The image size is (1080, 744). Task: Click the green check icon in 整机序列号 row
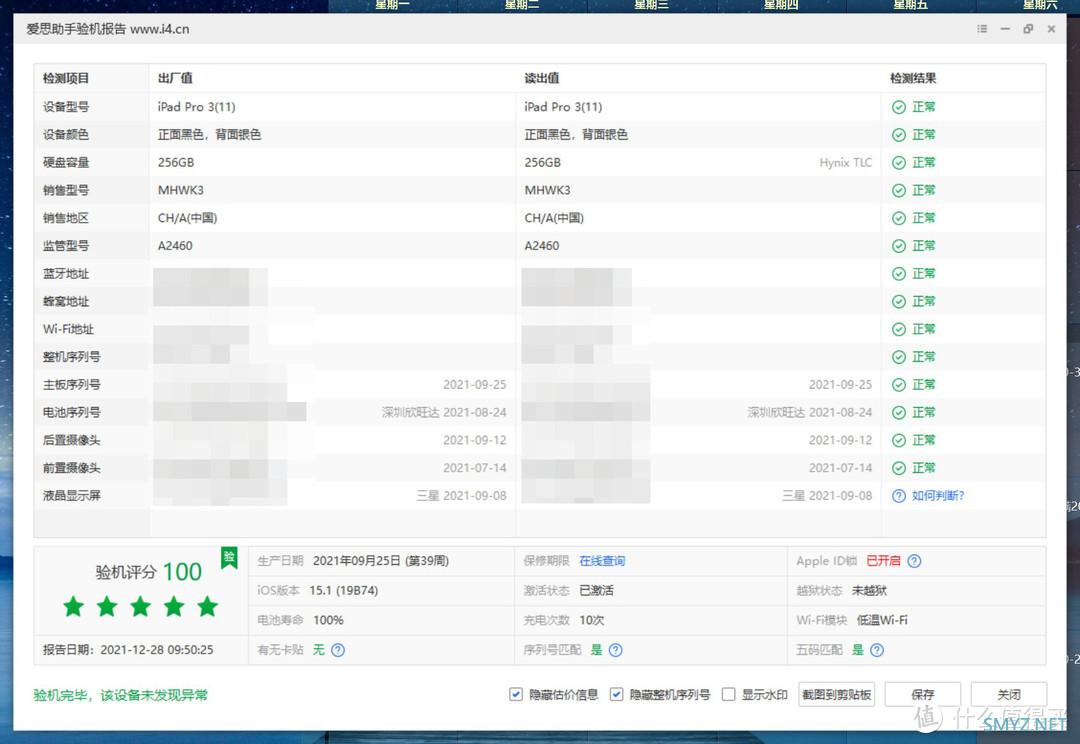tap(899, 357)
